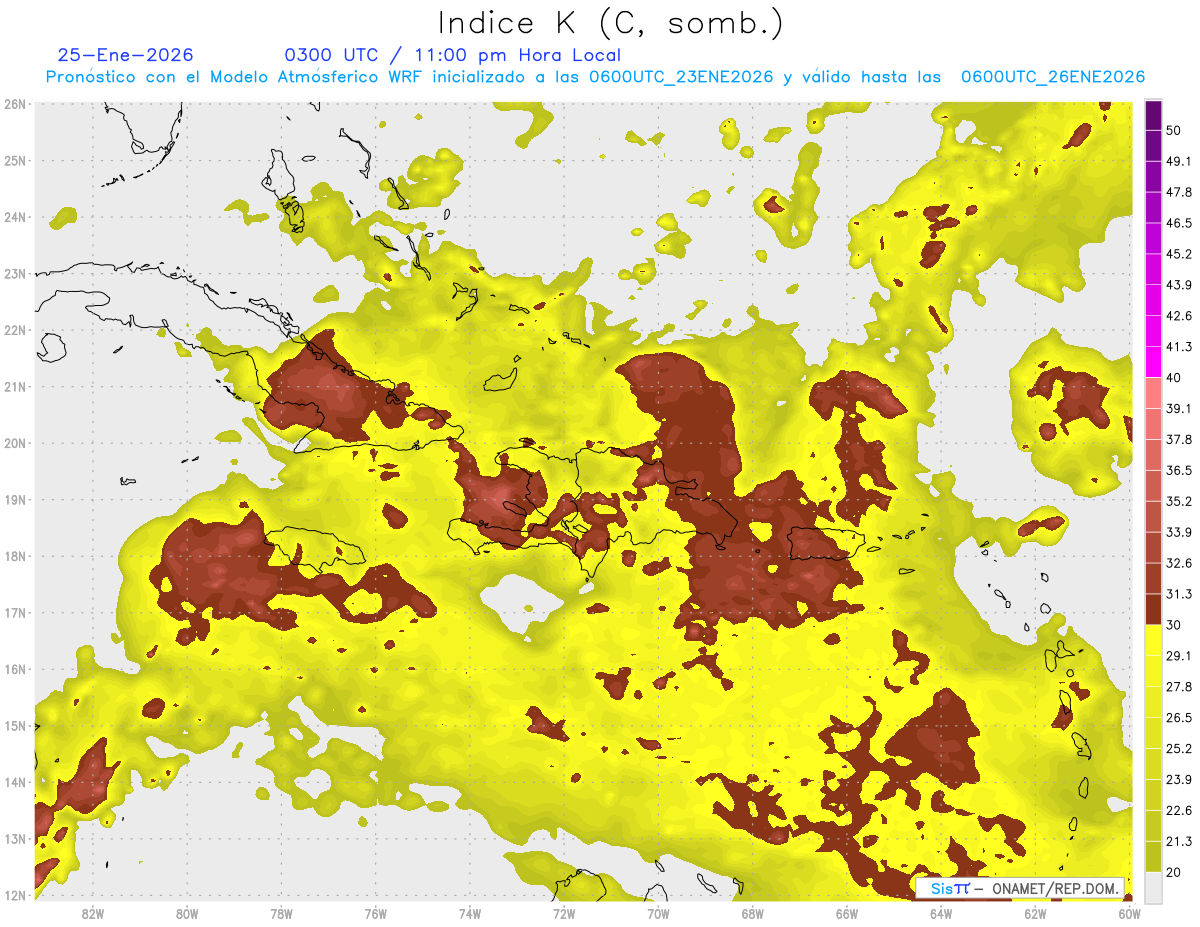Click the '74W' longitude label

pos(469,913)
